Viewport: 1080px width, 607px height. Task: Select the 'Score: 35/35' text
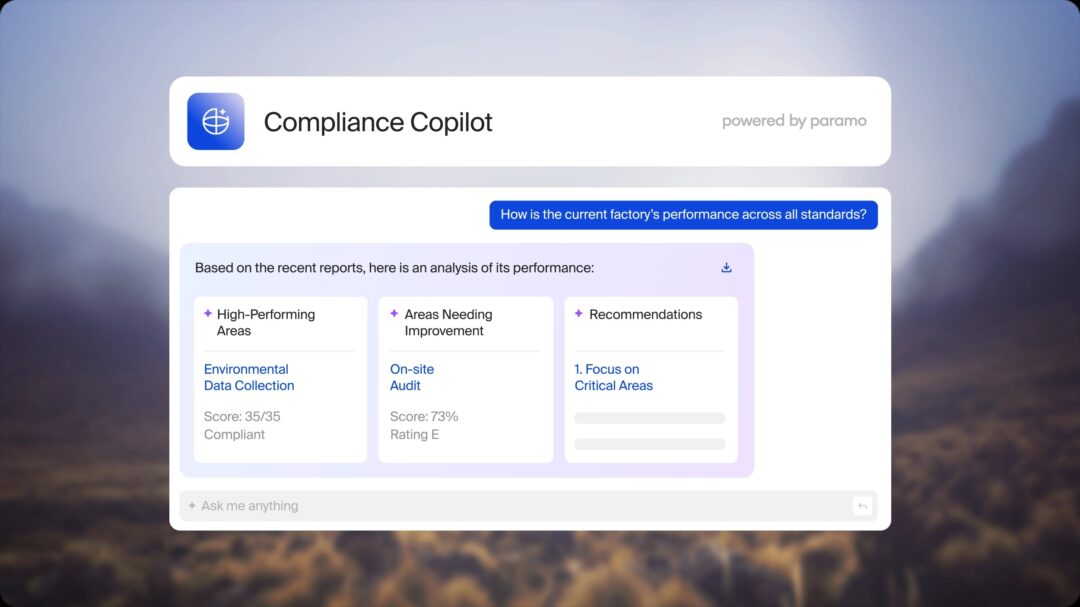[242, 417]
